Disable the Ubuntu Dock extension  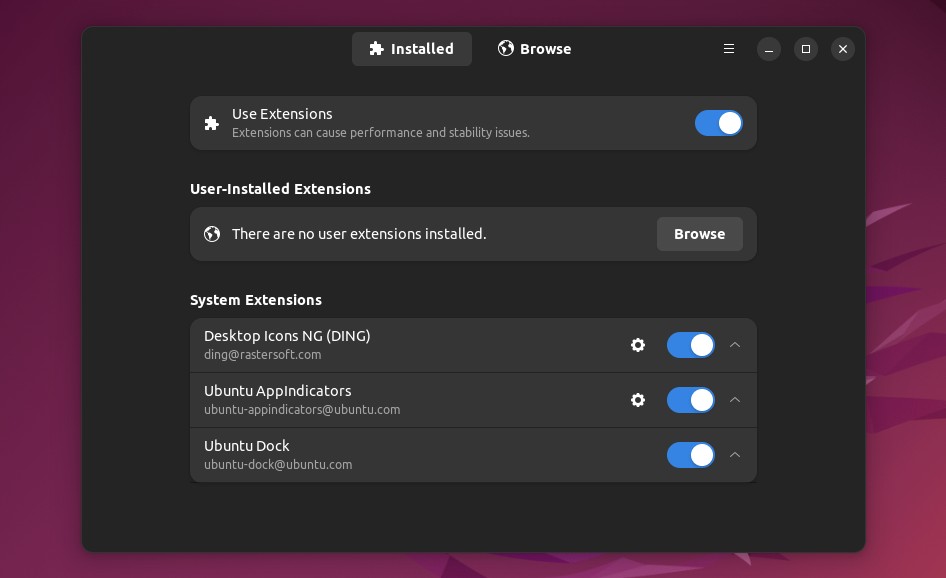point(691,455)
